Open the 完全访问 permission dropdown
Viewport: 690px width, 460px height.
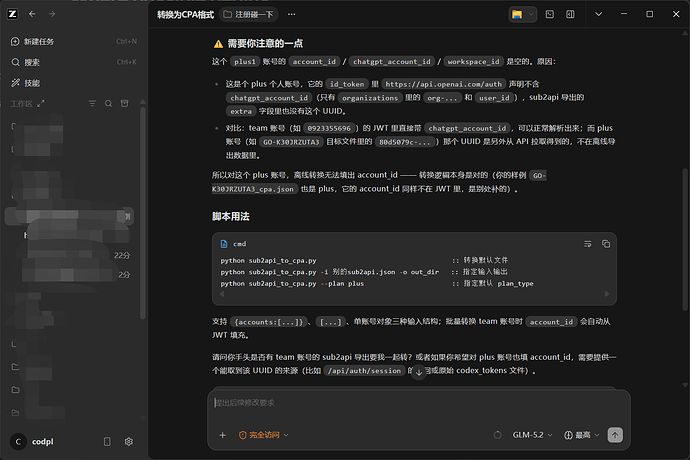(264, 435)
